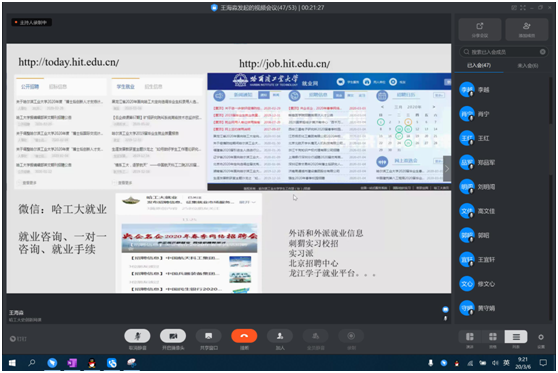Click the add people icon in toolbar
558x373 pixels.
click(x=280, y=336)
